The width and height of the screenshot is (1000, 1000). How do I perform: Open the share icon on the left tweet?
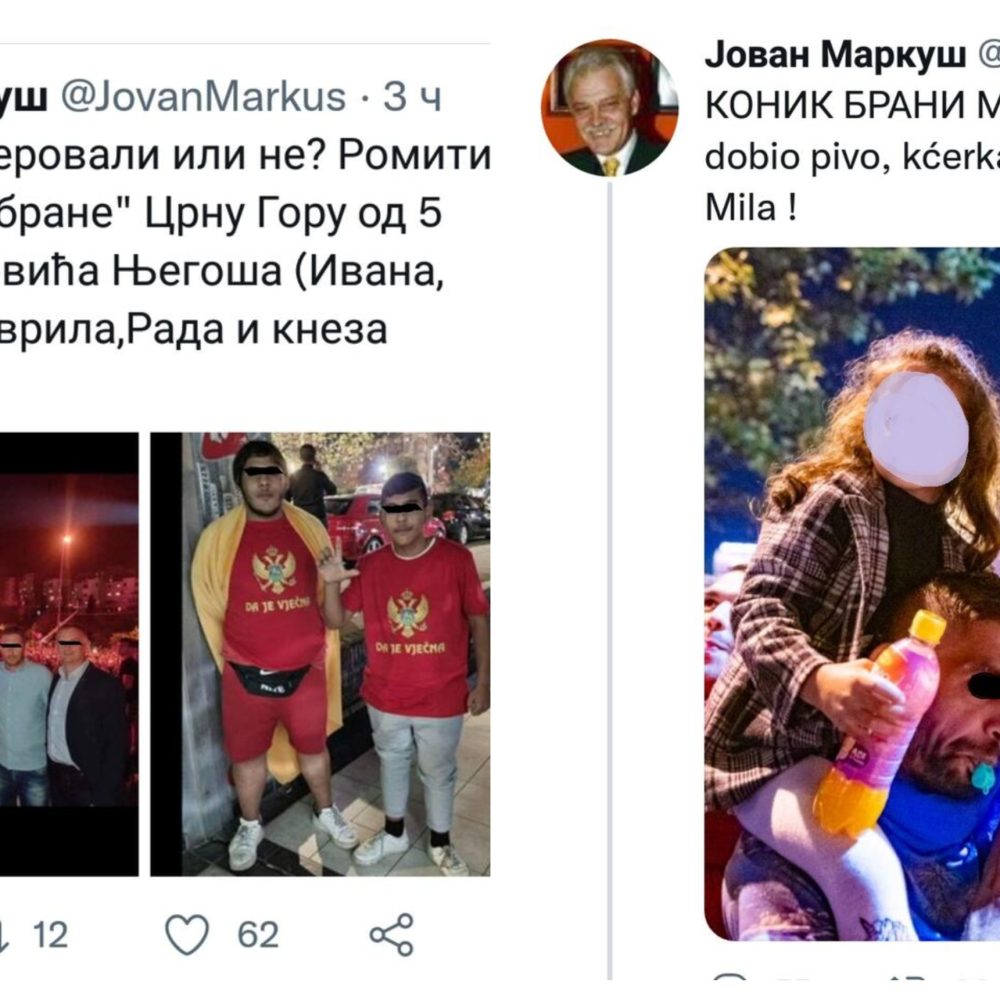[392, 935]
